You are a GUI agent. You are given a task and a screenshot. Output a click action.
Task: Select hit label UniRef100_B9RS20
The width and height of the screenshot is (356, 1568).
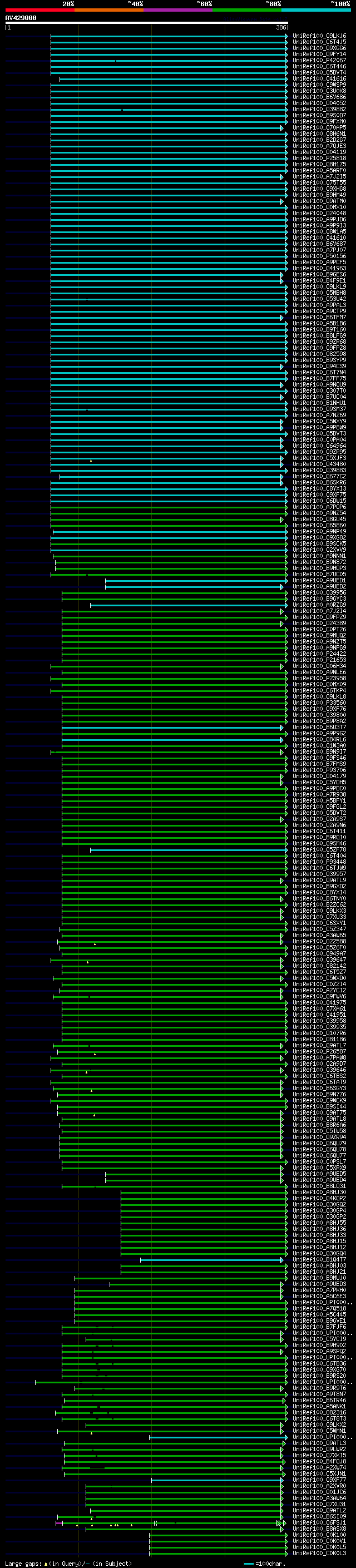click(319, 1376)
